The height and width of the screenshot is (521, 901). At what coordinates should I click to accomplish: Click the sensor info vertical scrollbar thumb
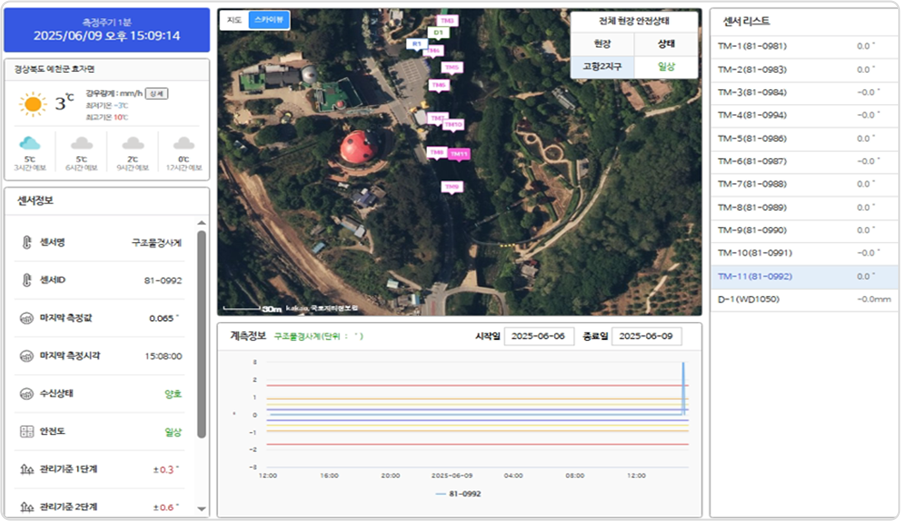click(201, 334)
